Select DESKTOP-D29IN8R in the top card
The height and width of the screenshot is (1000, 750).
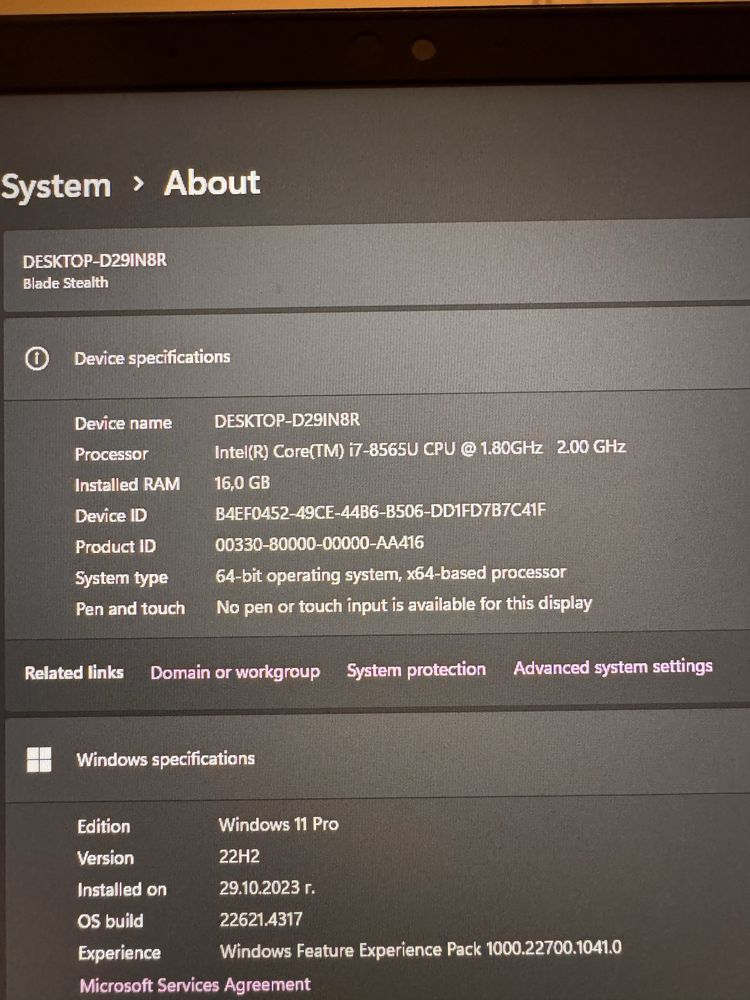[x=95, y=261]
